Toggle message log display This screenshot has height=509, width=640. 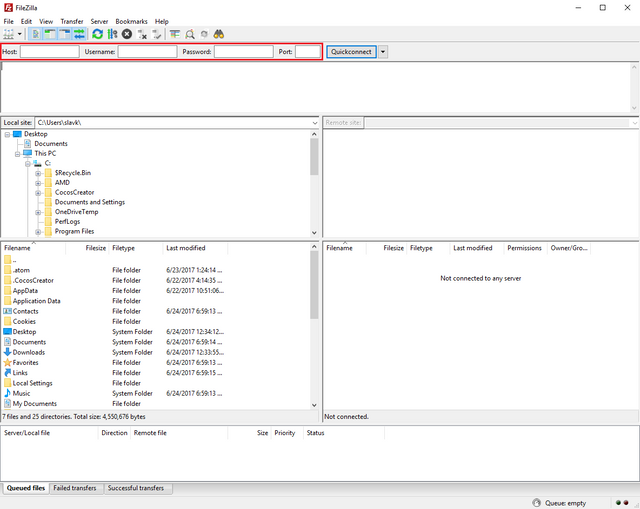tap(36, 34)
